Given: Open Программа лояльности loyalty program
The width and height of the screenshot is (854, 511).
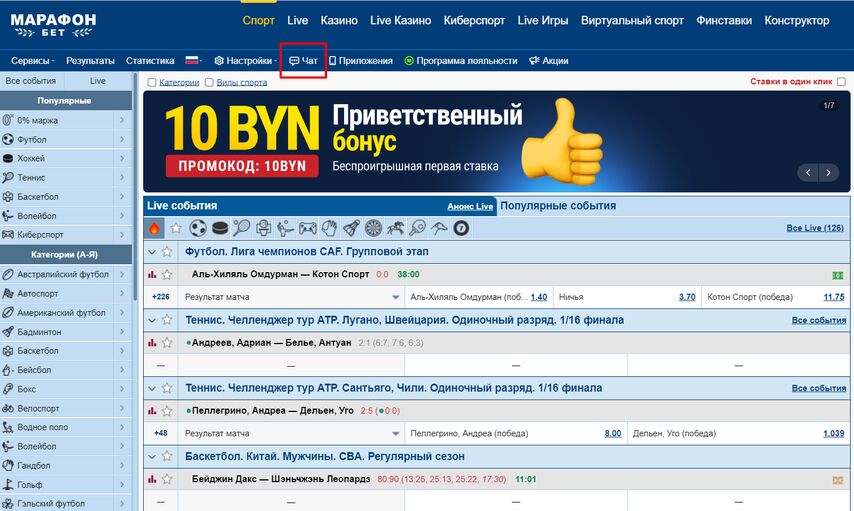Looking at the screenshot, I should 461,60.
